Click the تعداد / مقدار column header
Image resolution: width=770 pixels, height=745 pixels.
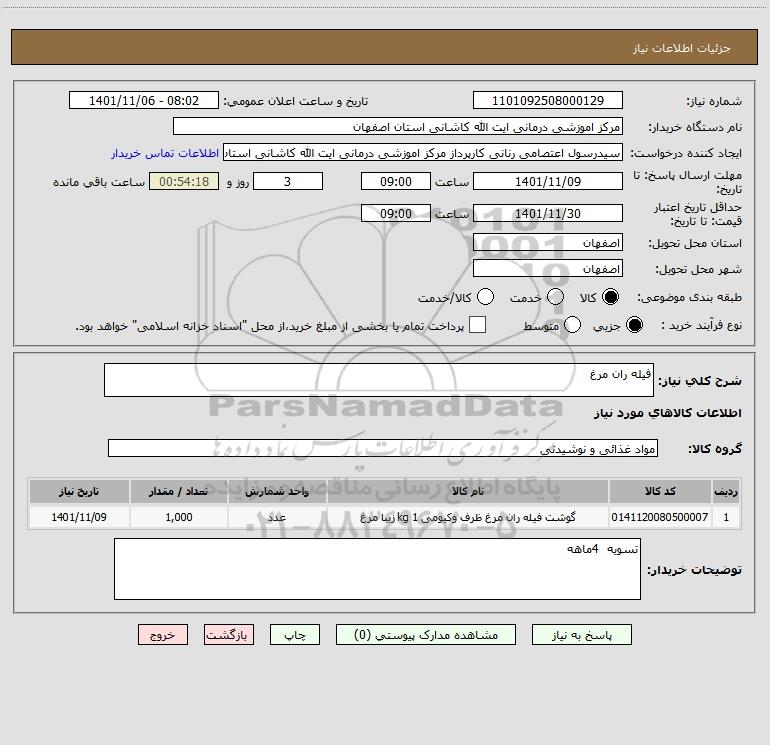[179, 491]
